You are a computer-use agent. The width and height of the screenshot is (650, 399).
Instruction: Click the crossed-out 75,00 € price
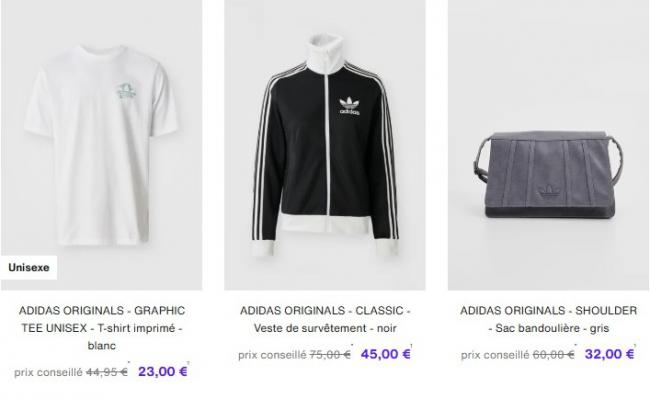330,355
